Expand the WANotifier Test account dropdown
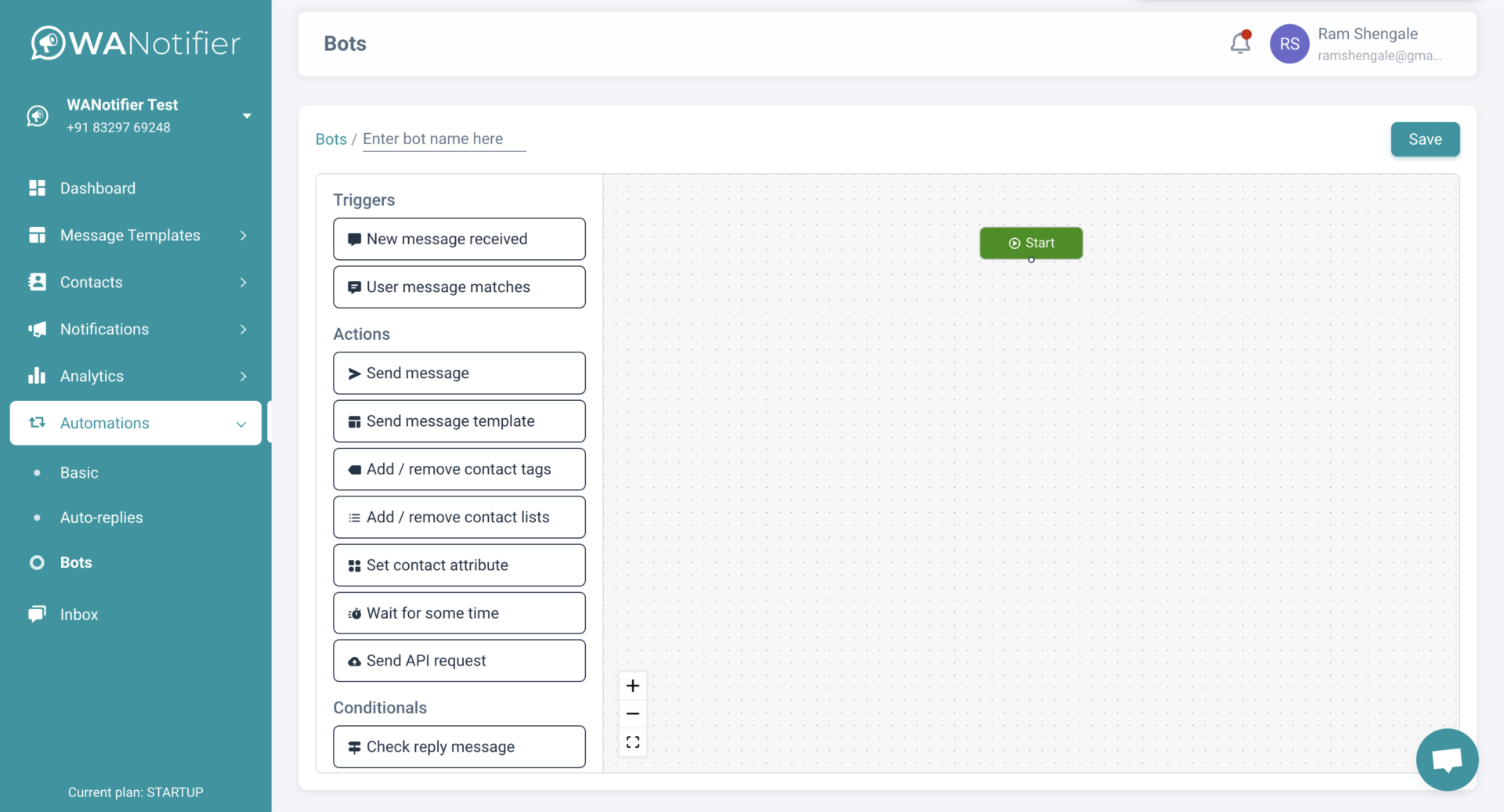Screen dimensions: 1504x812 (x=247, y=116)
